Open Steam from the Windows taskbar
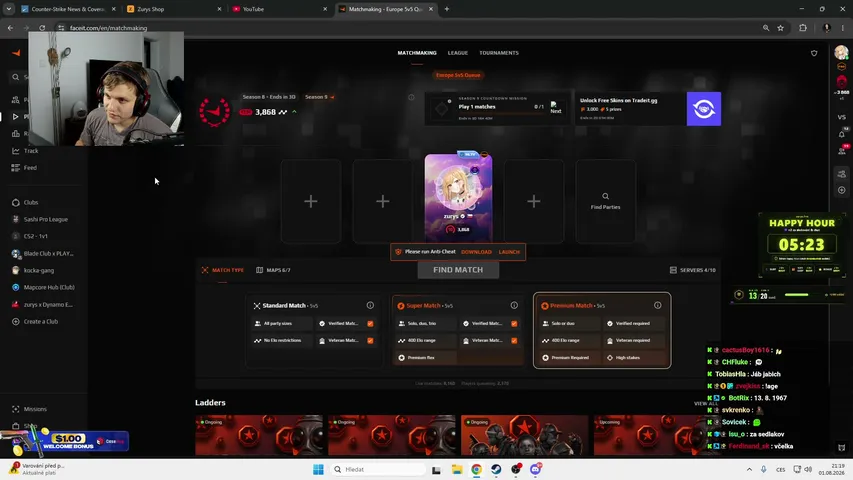This screenshot has height=480, width=853. pyautogui.click(x=496, y=469)
